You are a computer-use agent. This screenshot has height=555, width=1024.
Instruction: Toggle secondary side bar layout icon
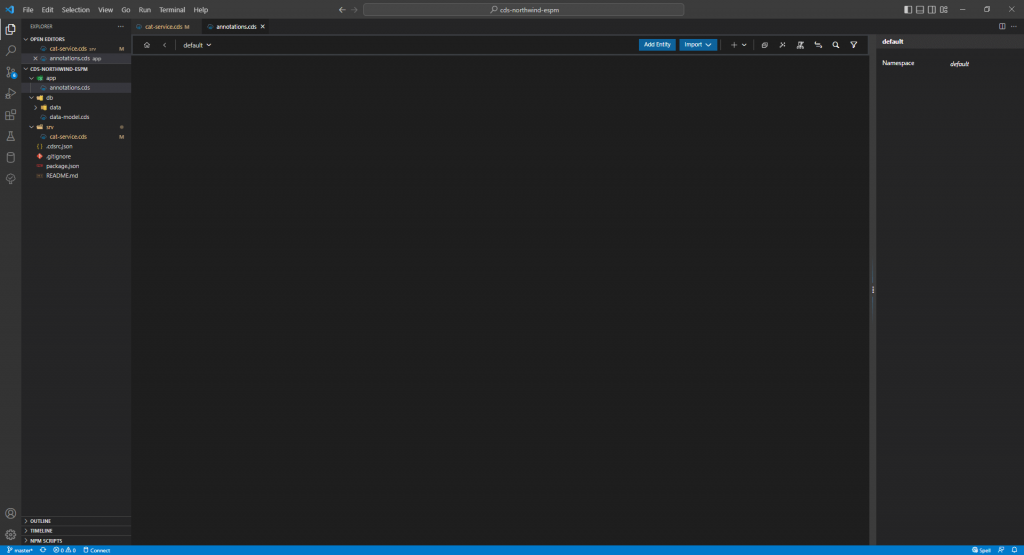pos(932,10)
